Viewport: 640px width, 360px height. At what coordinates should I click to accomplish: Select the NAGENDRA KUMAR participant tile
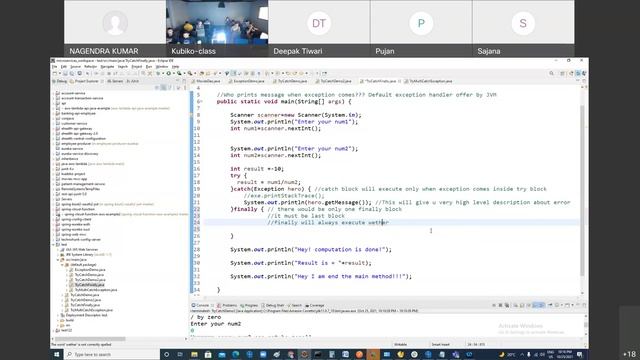tap(115, 28)
